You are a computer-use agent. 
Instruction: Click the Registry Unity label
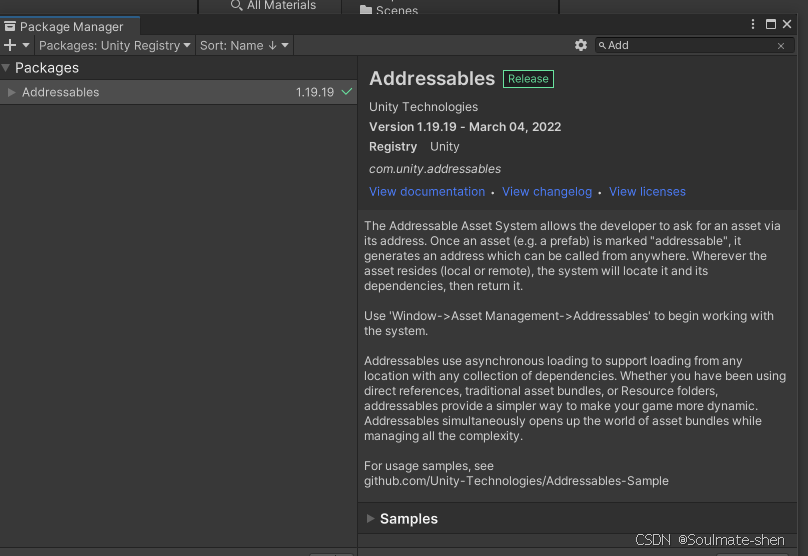coord(414,147)
